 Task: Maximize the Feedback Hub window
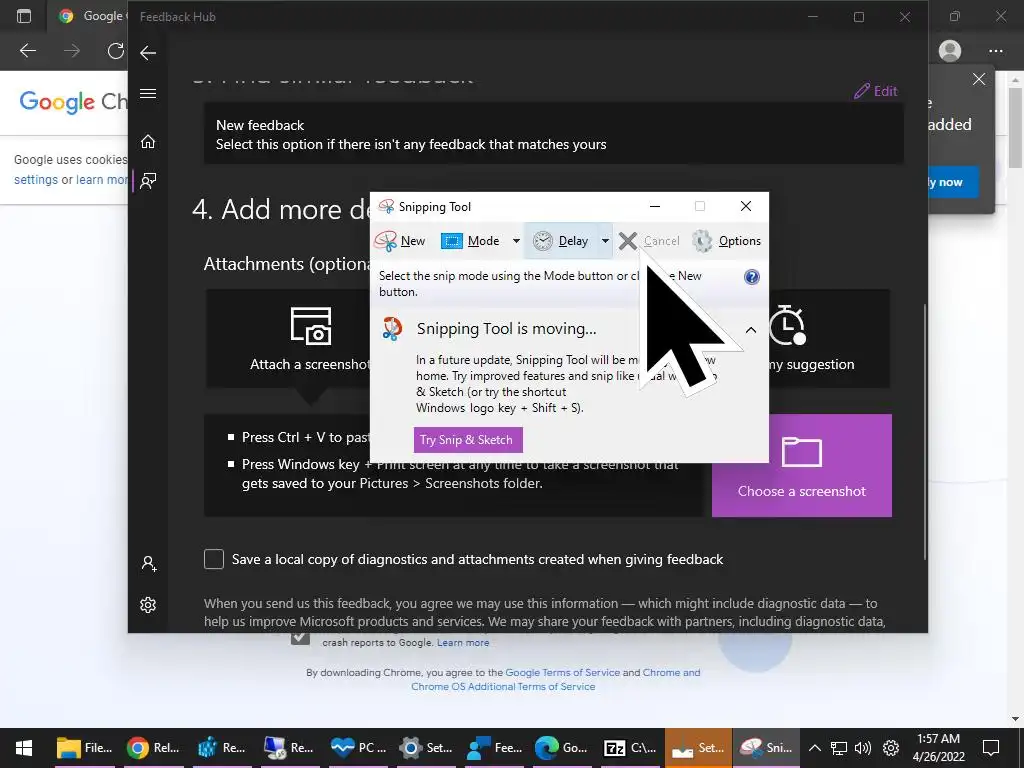859,17
